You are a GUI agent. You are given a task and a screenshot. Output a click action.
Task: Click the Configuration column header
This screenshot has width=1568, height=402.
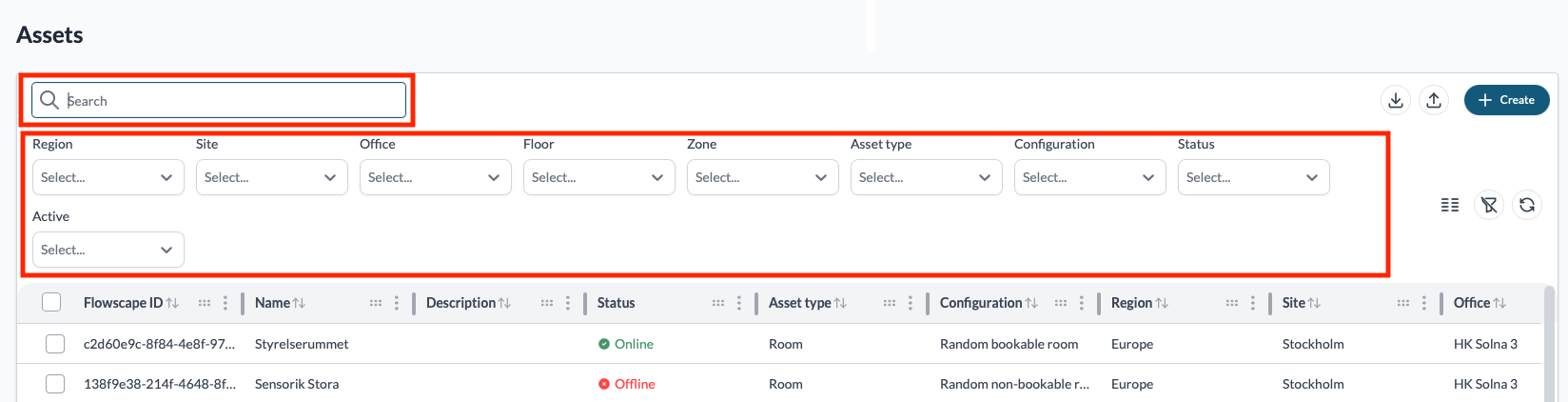point(981,303)
